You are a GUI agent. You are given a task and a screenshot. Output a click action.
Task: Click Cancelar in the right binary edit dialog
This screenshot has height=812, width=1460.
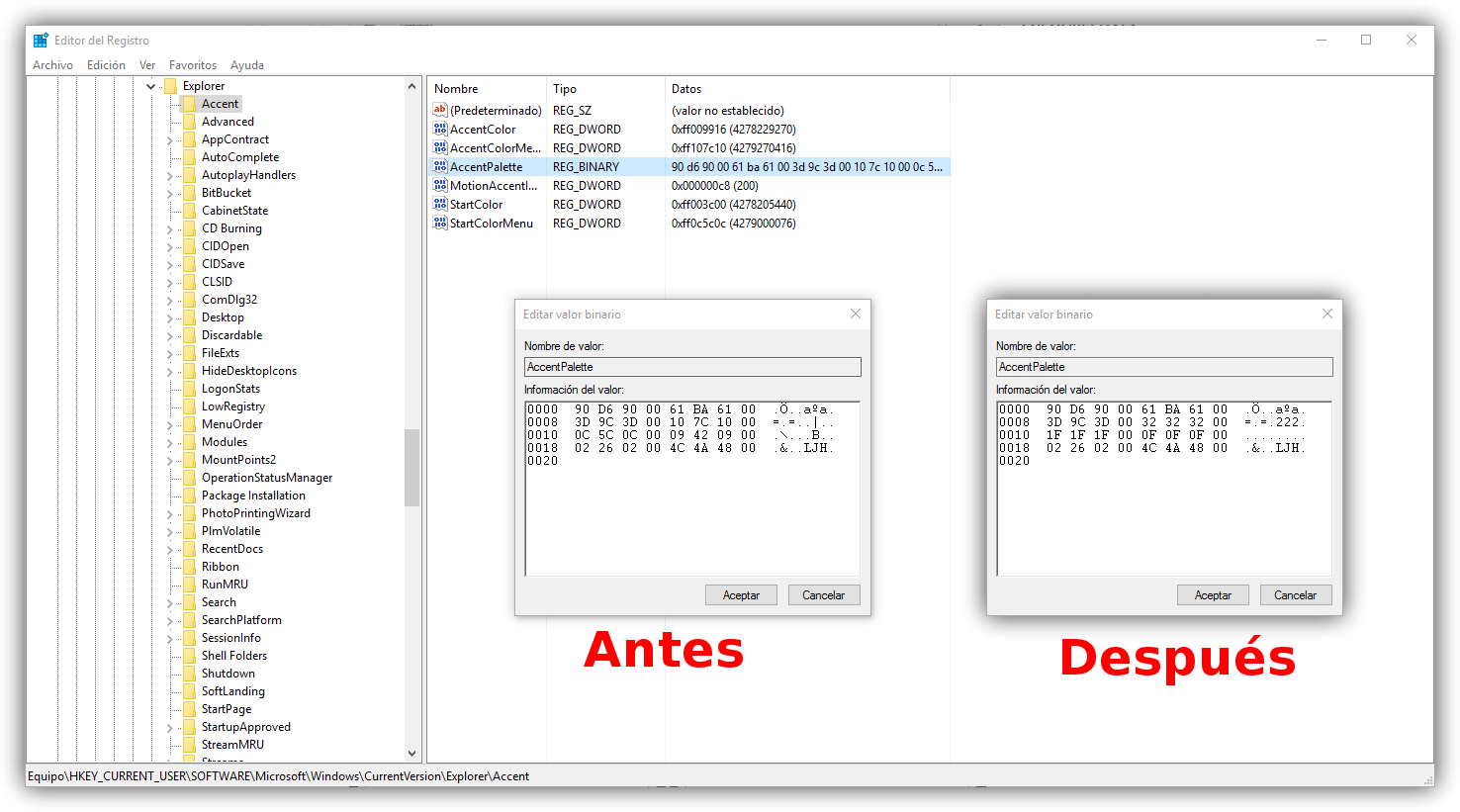click(x=1296, y=595)
